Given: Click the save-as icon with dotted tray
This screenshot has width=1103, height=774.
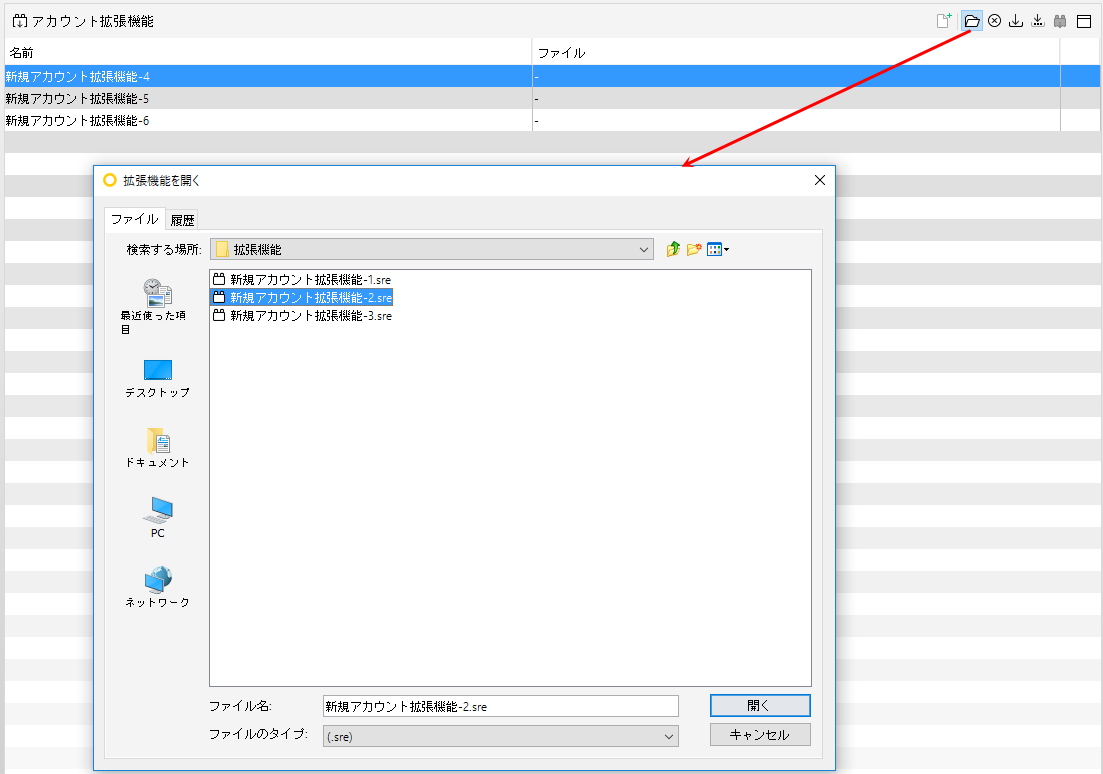Looking at the screenshot, I should (x=1038, y=21).
